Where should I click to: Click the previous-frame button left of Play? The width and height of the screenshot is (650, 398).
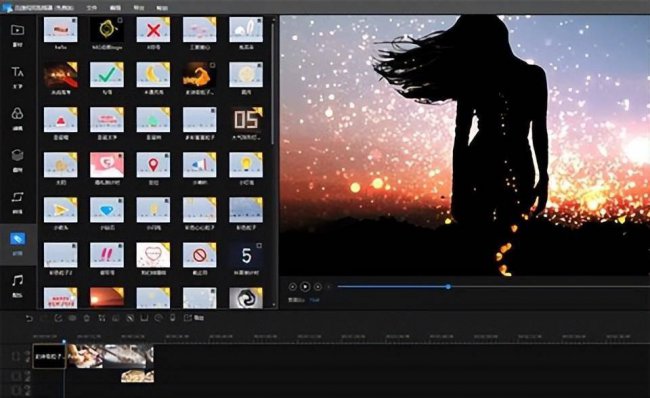coord(292,286)
